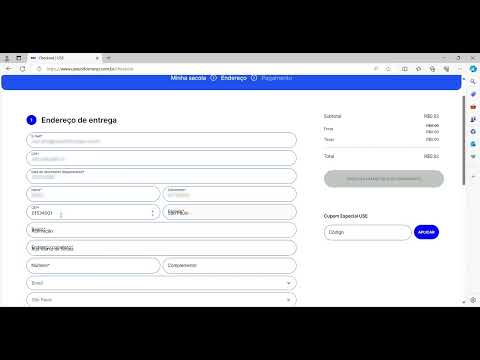Go to the Pagamento checkout step

pyautogui.click(x=277, y=78)
